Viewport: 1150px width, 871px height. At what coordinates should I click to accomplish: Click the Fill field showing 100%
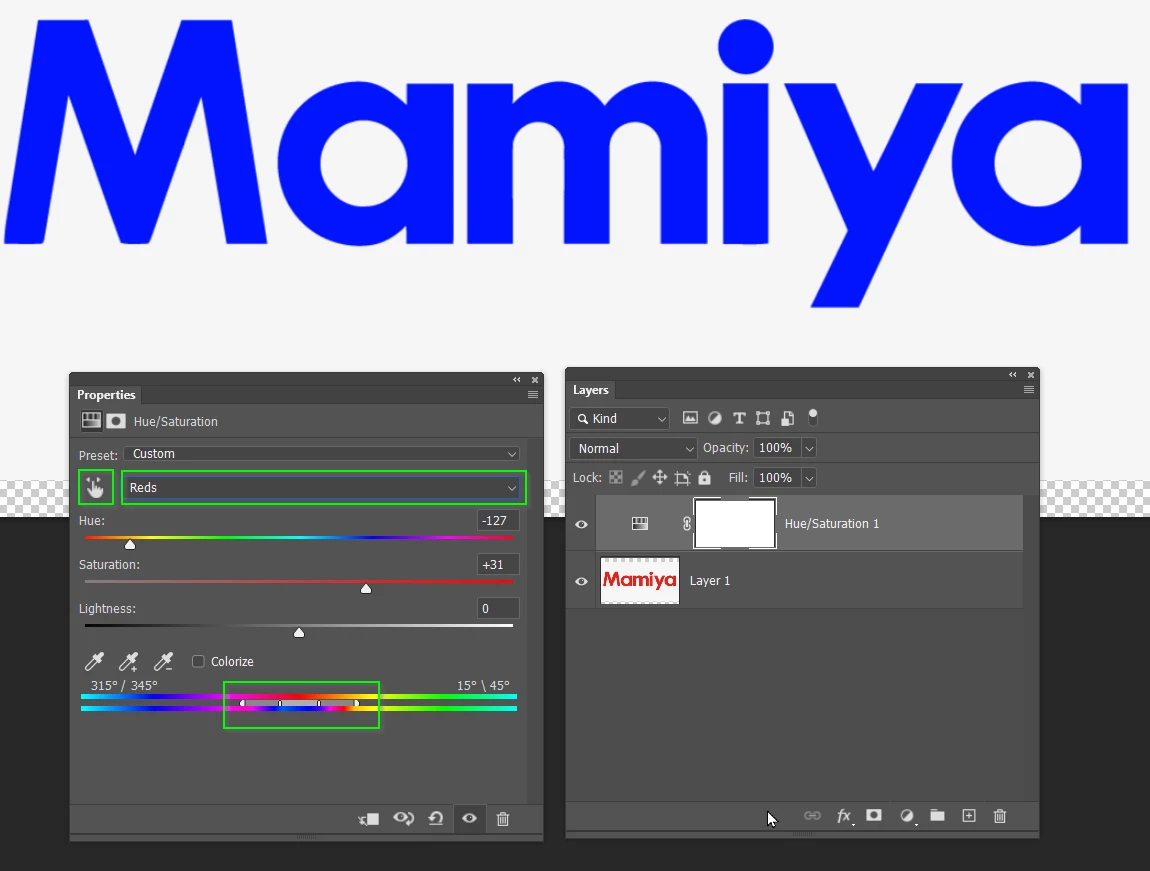(x=777, y=478)
